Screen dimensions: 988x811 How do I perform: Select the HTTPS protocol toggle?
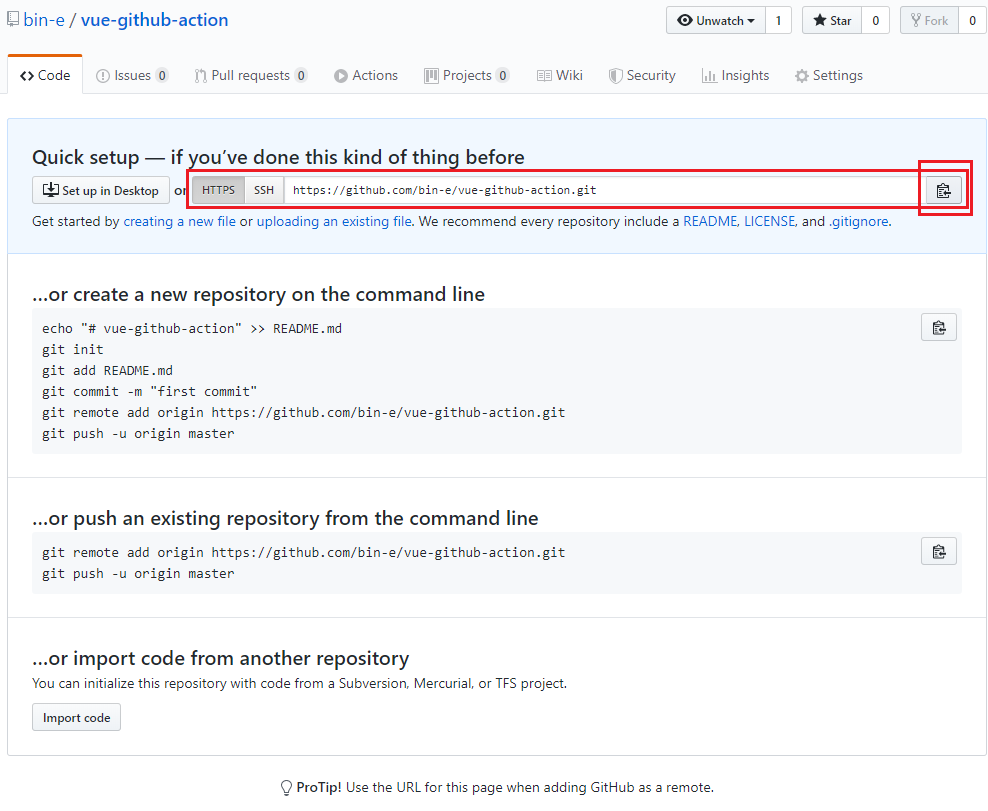pos(219,190)
